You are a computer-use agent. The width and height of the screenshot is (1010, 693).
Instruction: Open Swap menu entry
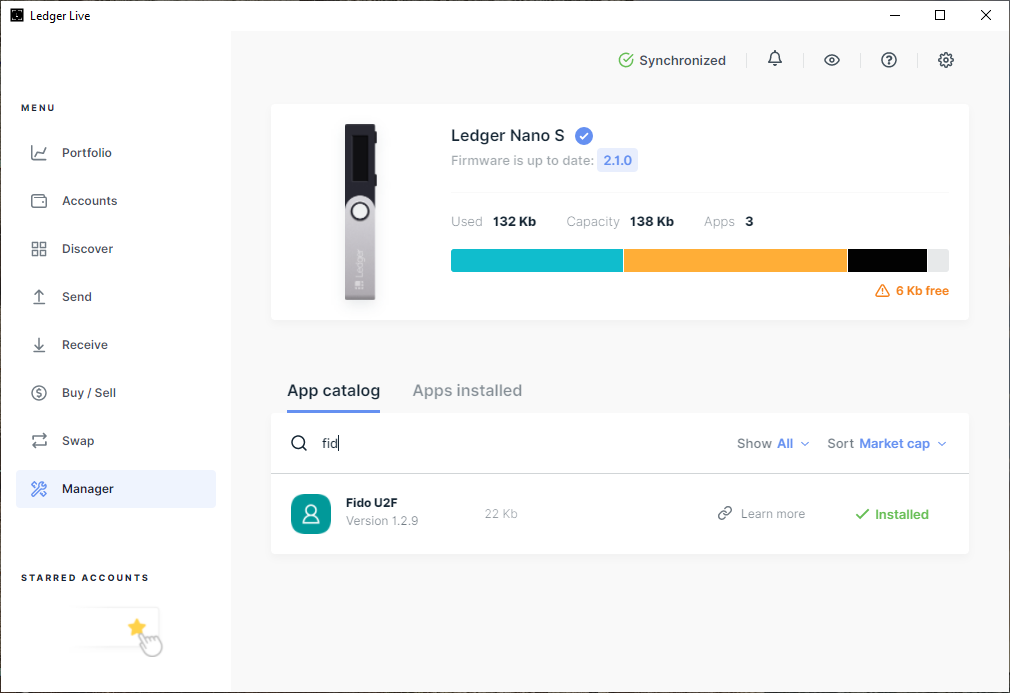(116, 441)
